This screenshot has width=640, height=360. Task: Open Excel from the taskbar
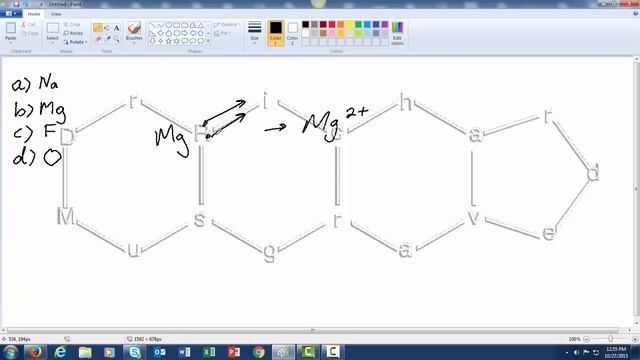tap(209, 352)
